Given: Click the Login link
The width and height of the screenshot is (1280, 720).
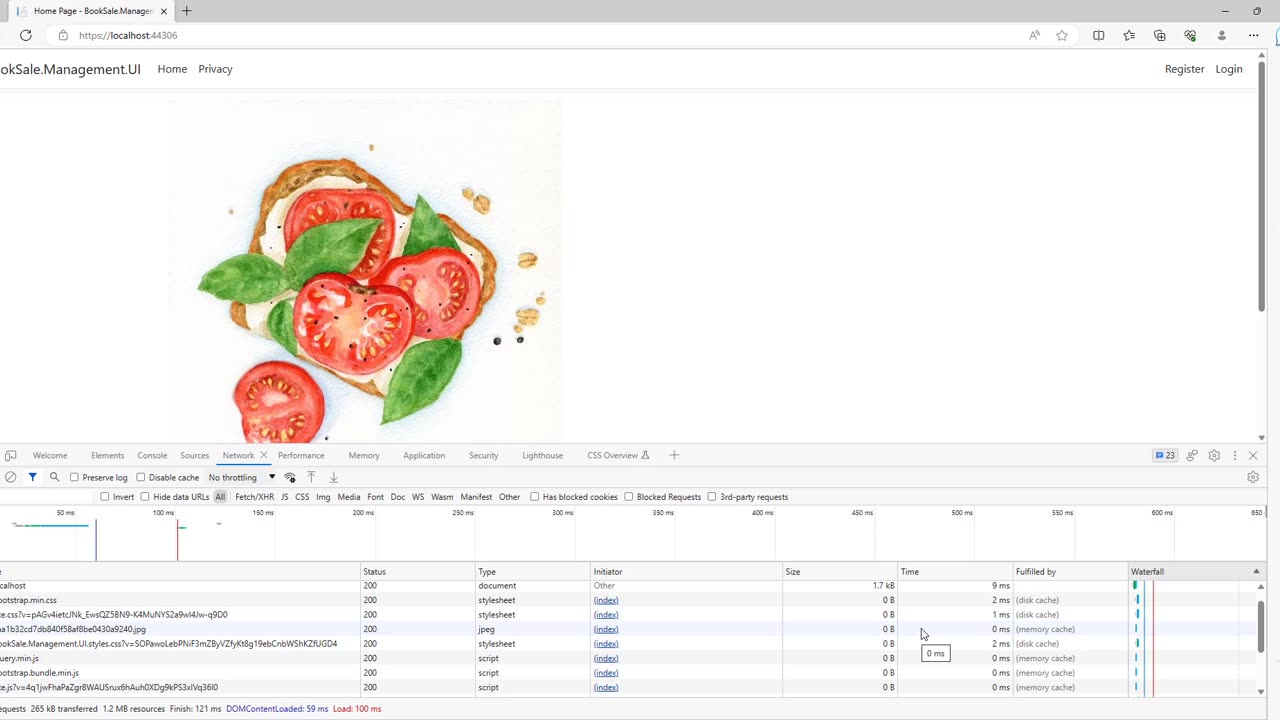Looking at the screenshot, I should click(1229, 69).
